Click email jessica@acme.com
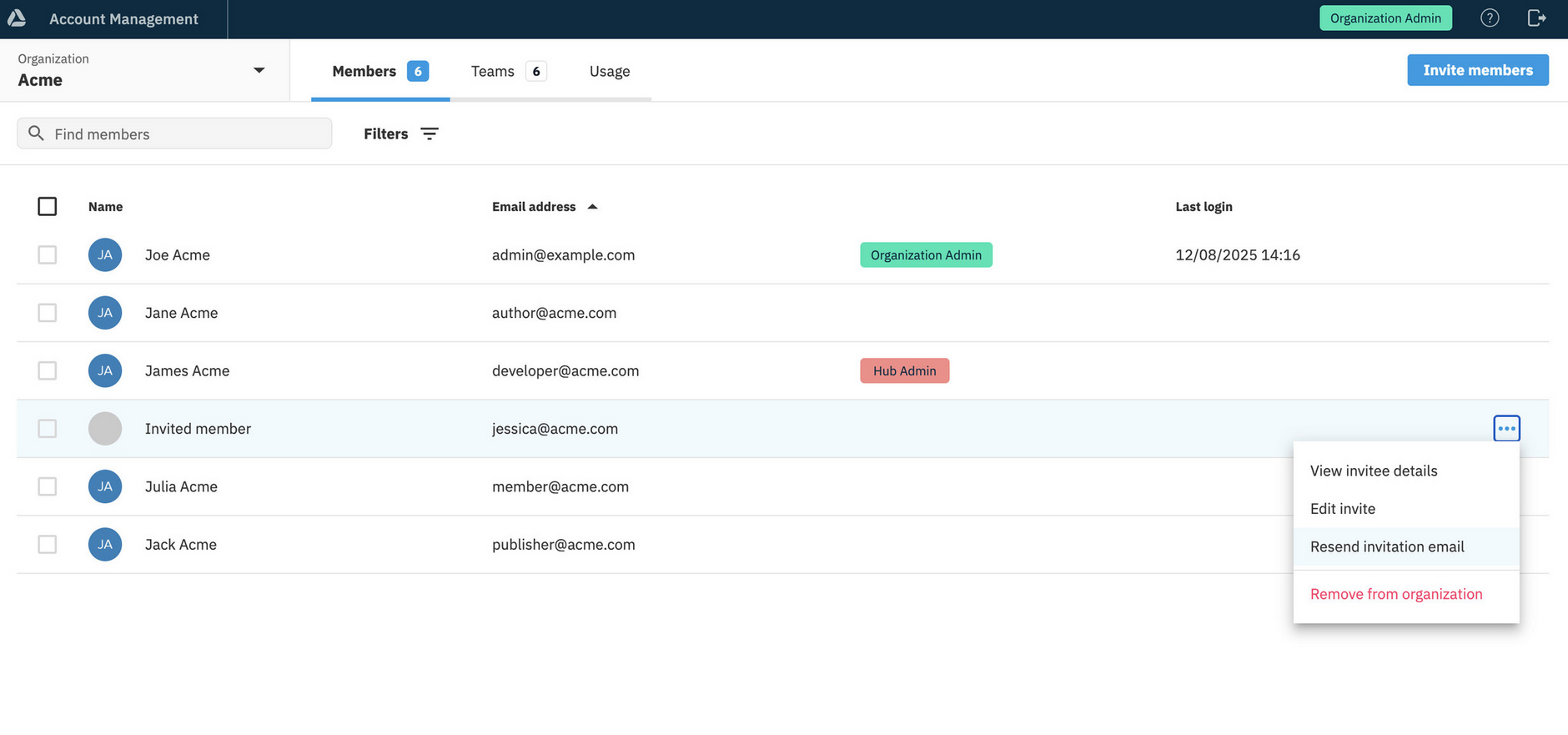Screen dimensions: 1568x735 [555, 429]
